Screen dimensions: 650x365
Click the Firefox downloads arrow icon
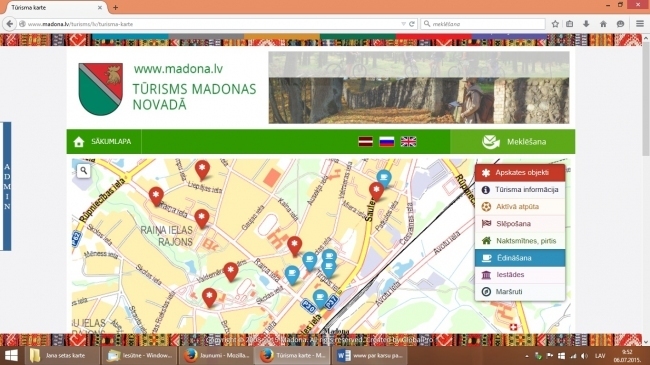(x=586, y=24)
